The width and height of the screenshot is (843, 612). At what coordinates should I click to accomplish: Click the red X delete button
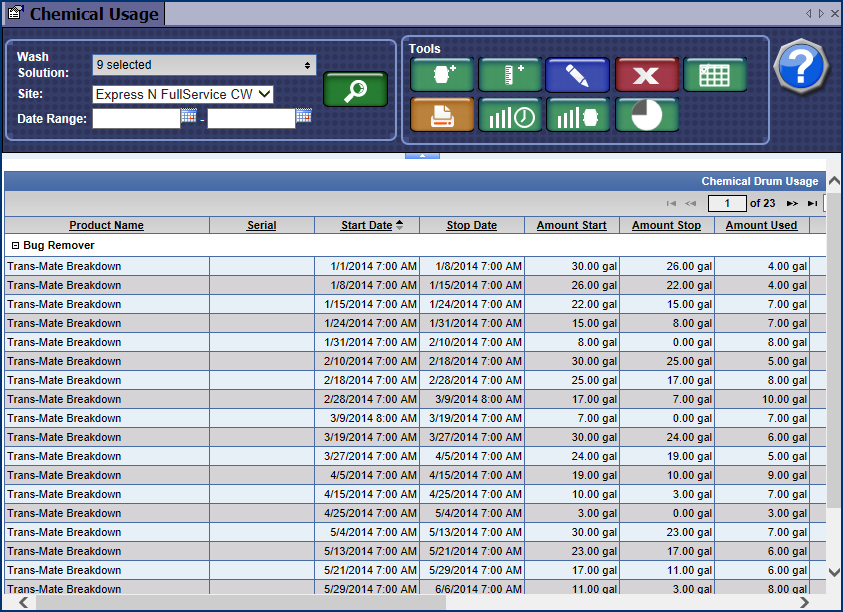tap(647, 75)
